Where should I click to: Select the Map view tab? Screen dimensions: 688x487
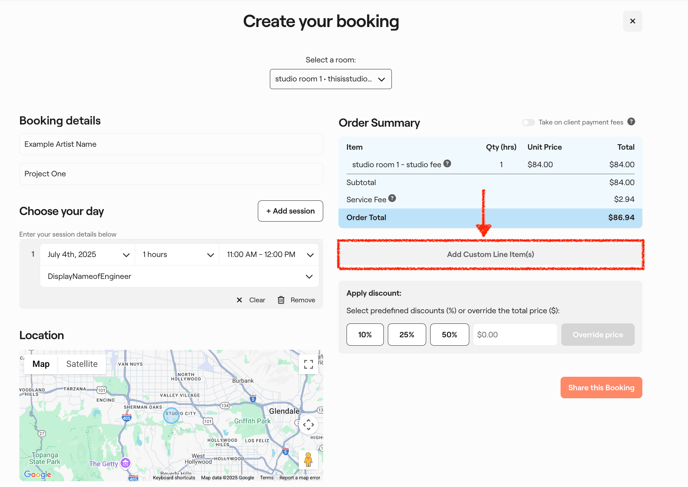click(41, 364)
